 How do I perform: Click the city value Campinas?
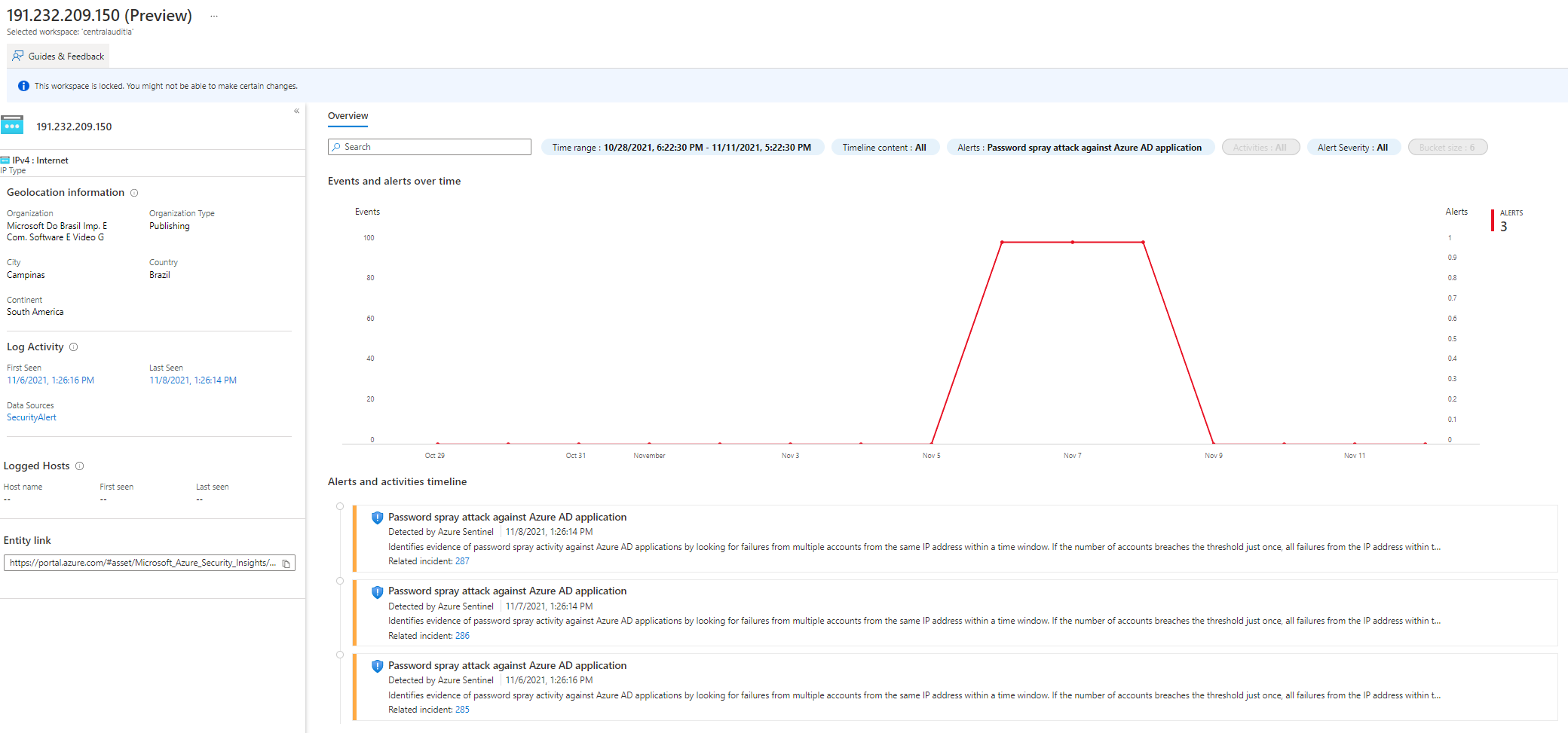[x=26, y=275]
